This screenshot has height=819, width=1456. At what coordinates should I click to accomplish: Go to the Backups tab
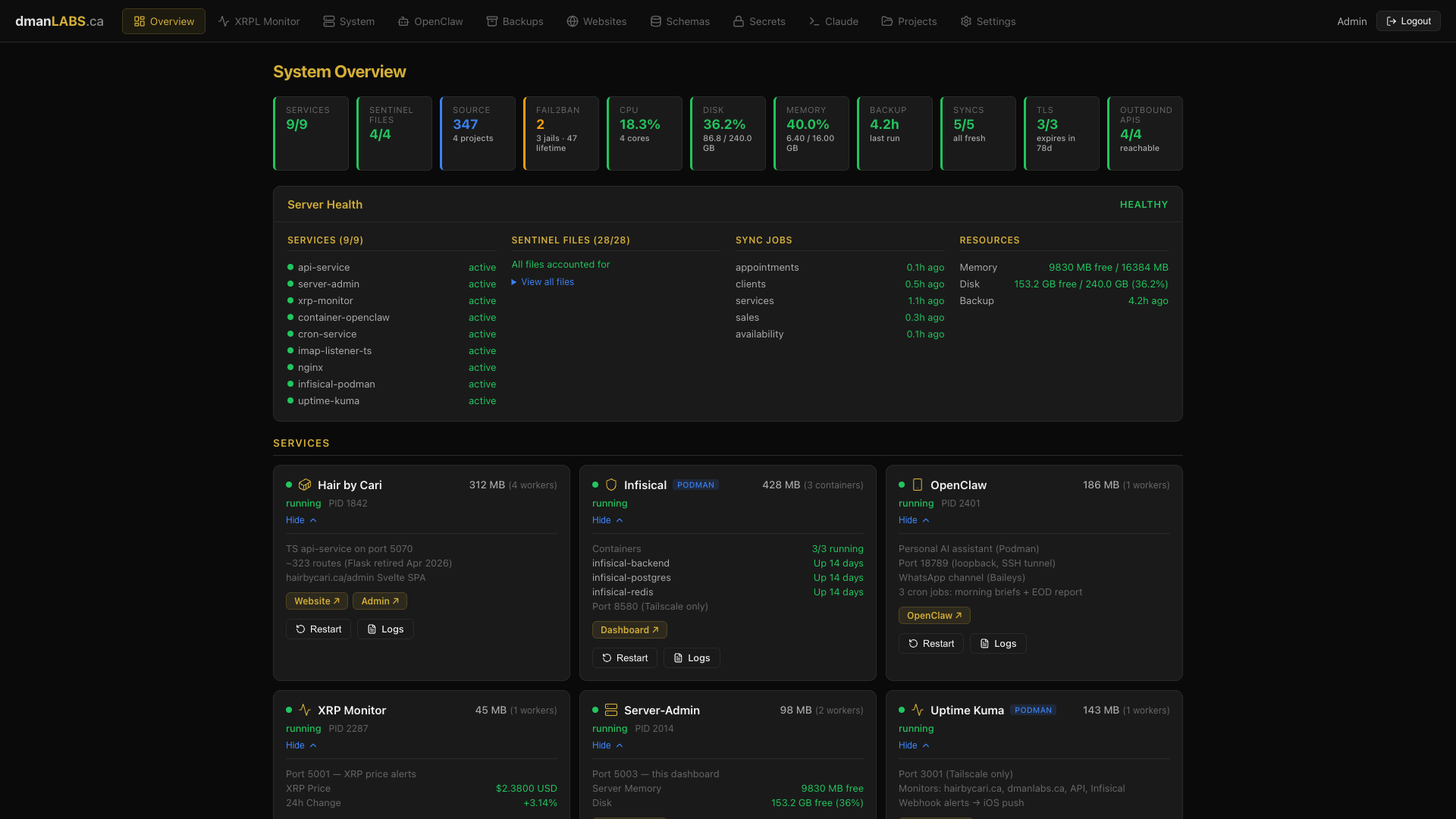click(x=515, y=21)
